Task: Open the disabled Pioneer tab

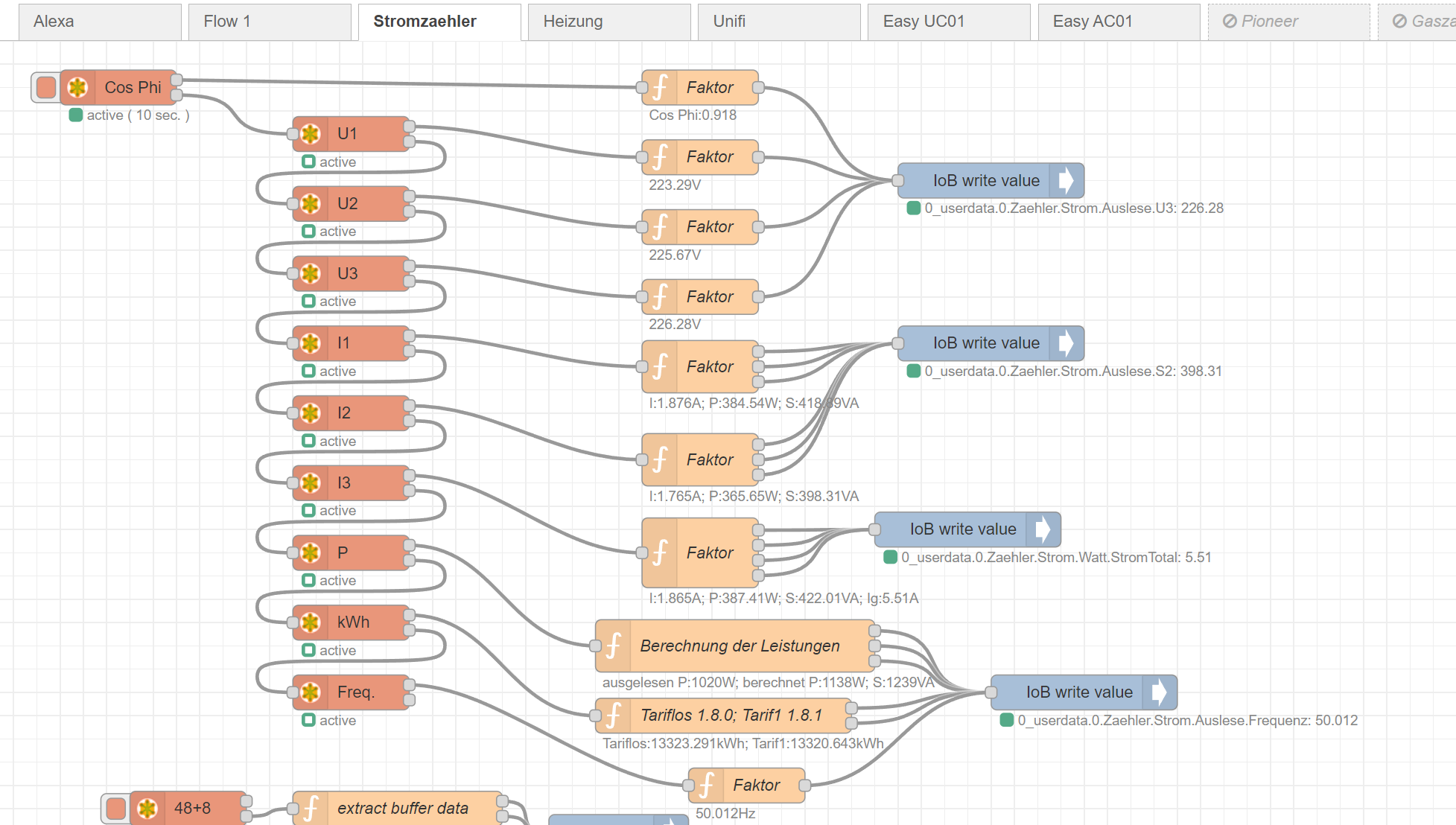Action: [x=1288, y=22]
